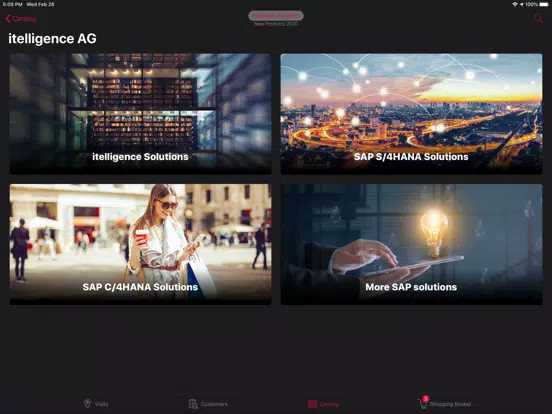
Task: Open SAP C/4HANA Solutions category card
Action: click(x=140, y=244)
